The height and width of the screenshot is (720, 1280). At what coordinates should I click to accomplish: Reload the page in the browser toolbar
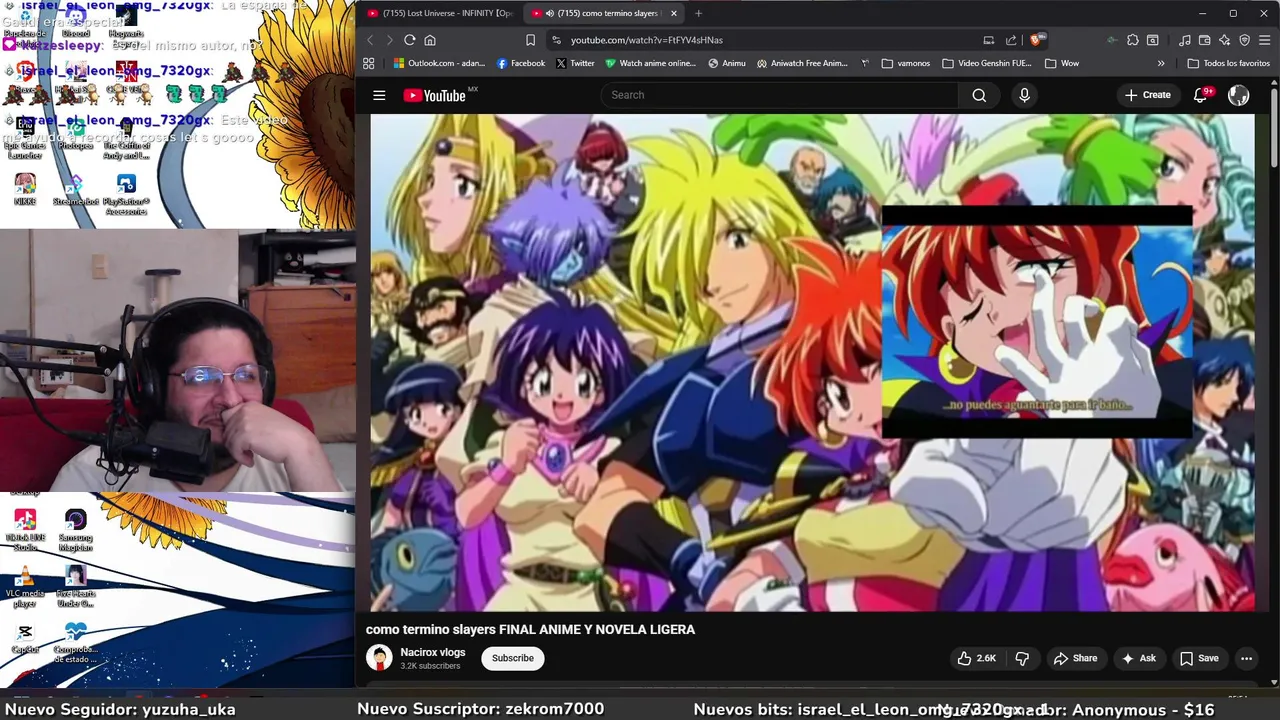coord(410,40)
